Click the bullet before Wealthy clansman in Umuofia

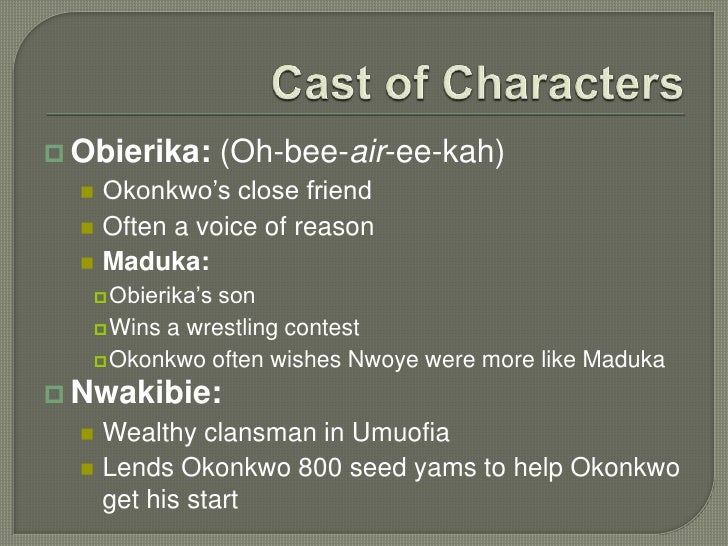pos(87,434)
